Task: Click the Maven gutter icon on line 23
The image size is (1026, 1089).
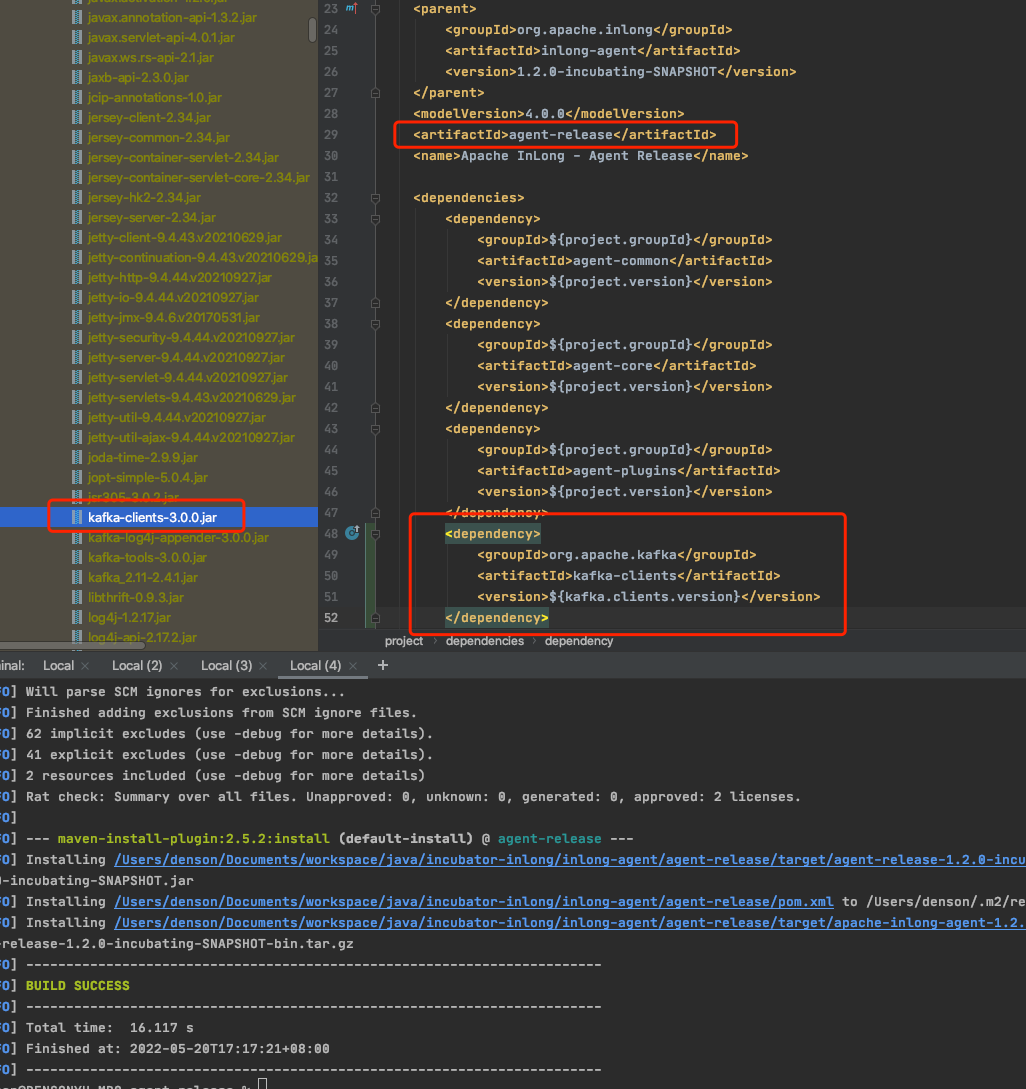Action: (x=351, y=8)
